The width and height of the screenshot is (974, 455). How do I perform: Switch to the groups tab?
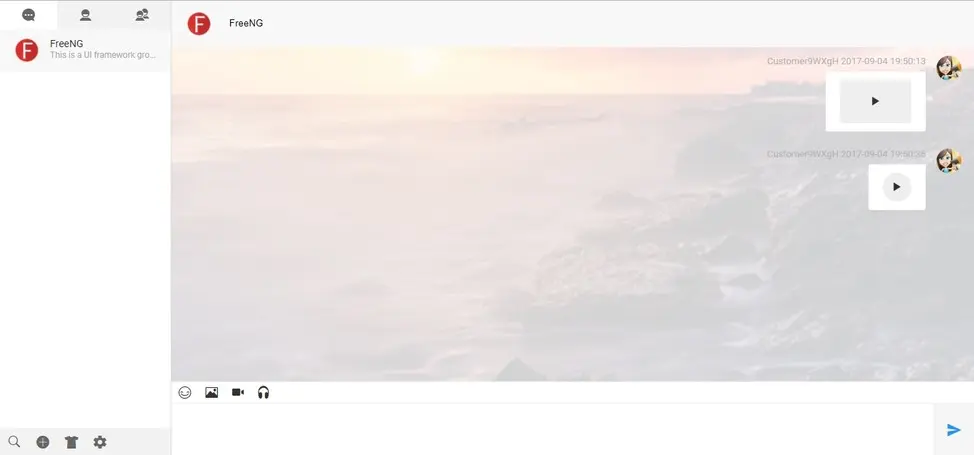point(142,15)
